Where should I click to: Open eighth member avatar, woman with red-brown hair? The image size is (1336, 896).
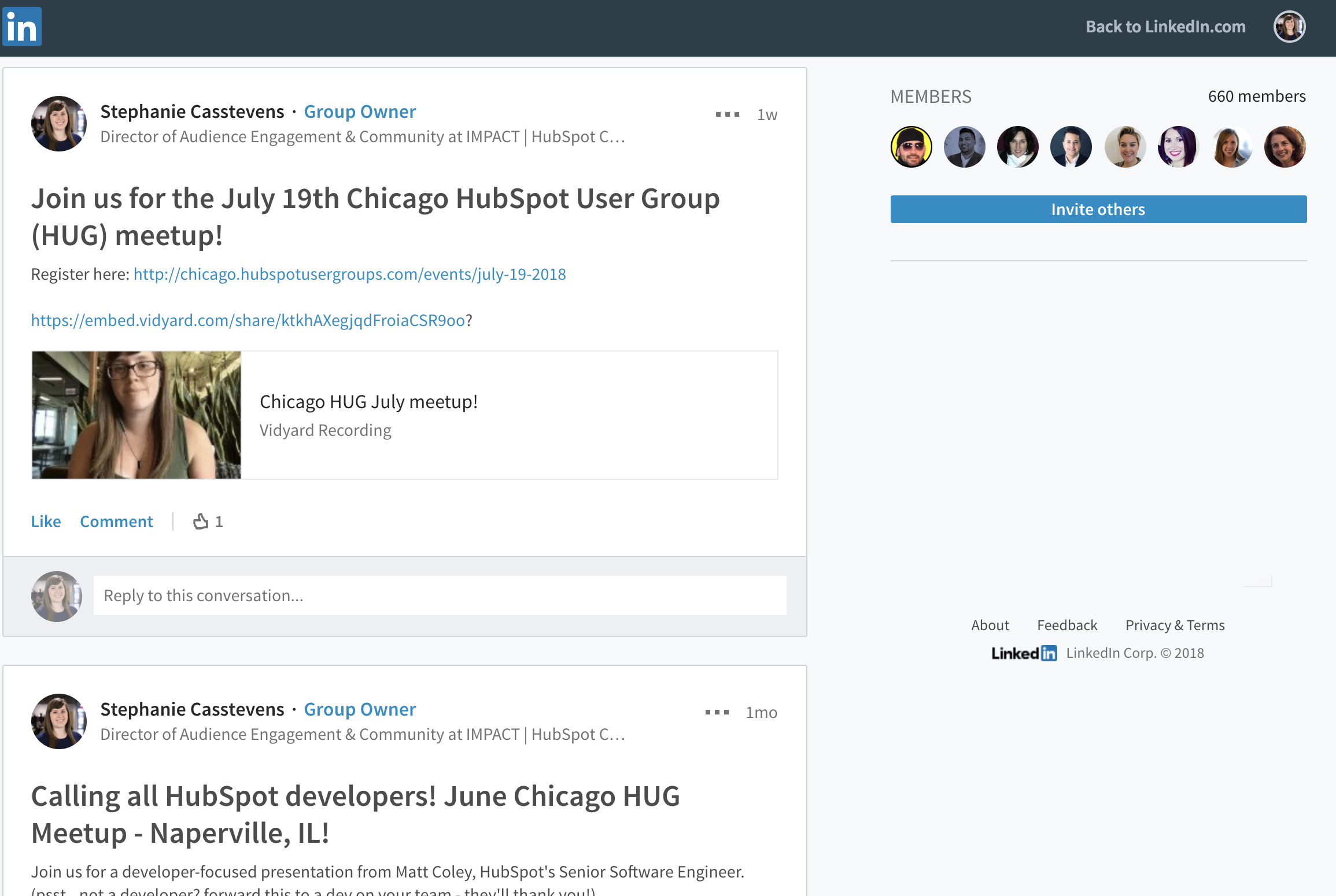coord(1285,147)
